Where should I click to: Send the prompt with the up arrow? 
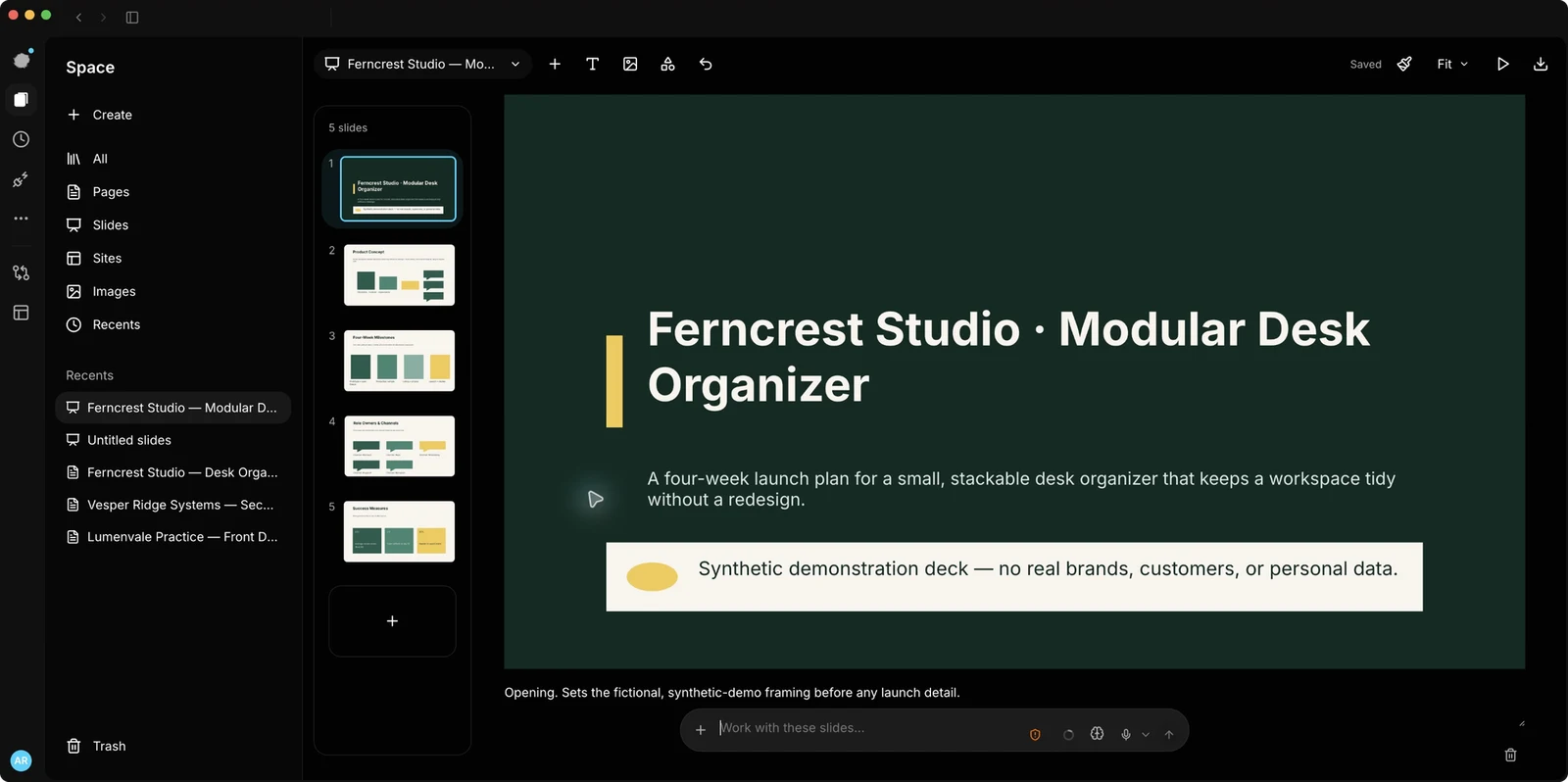point(1169,734)
